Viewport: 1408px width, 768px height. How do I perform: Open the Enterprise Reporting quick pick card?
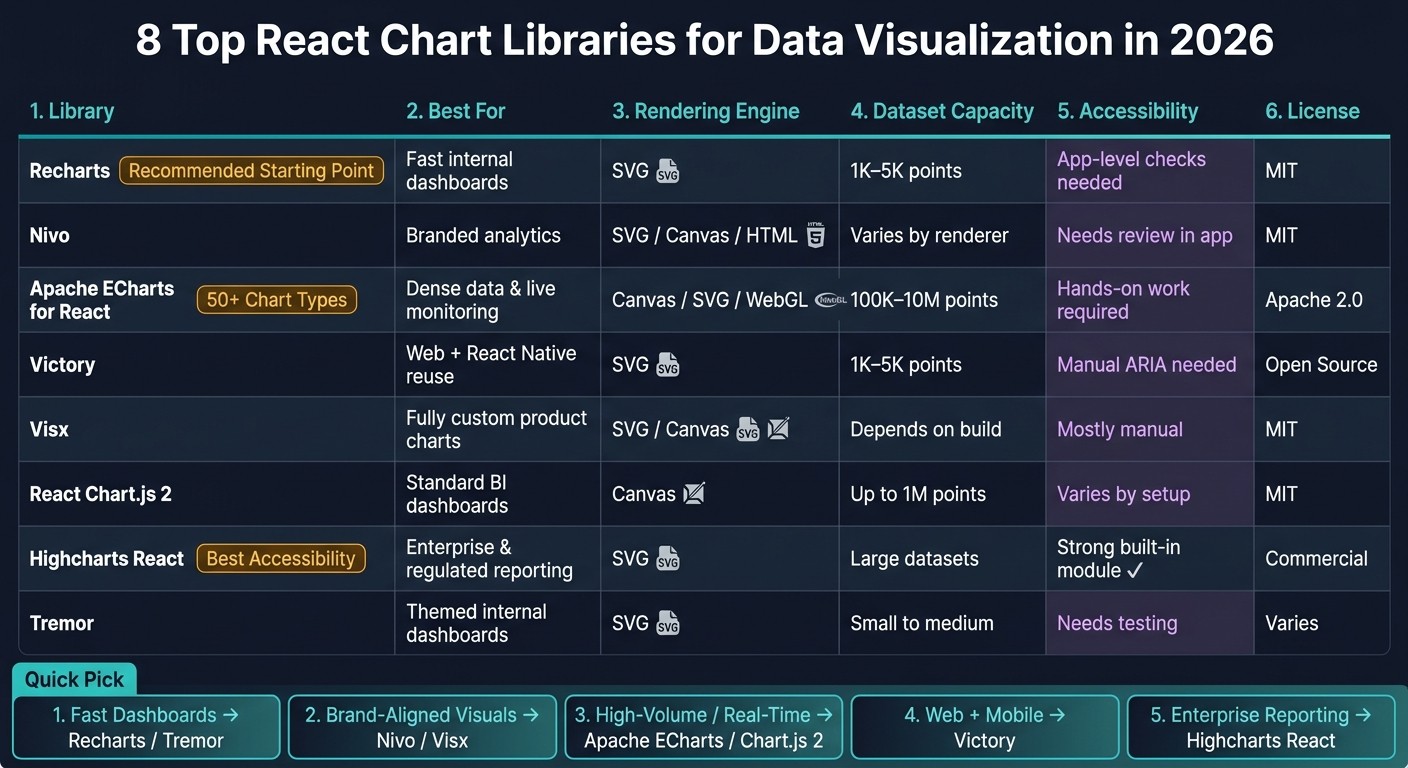point(1261,727)
